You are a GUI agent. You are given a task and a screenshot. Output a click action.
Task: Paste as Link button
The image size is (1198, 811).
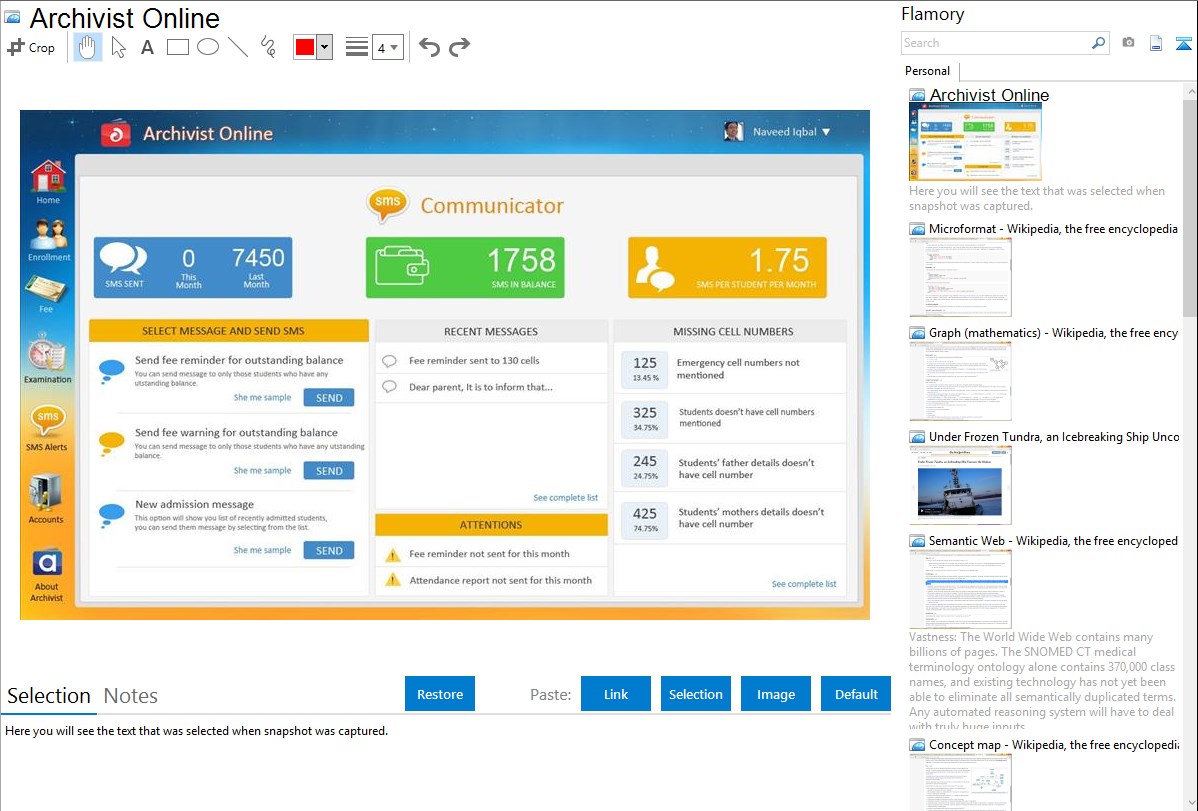[x=616, y=694]
